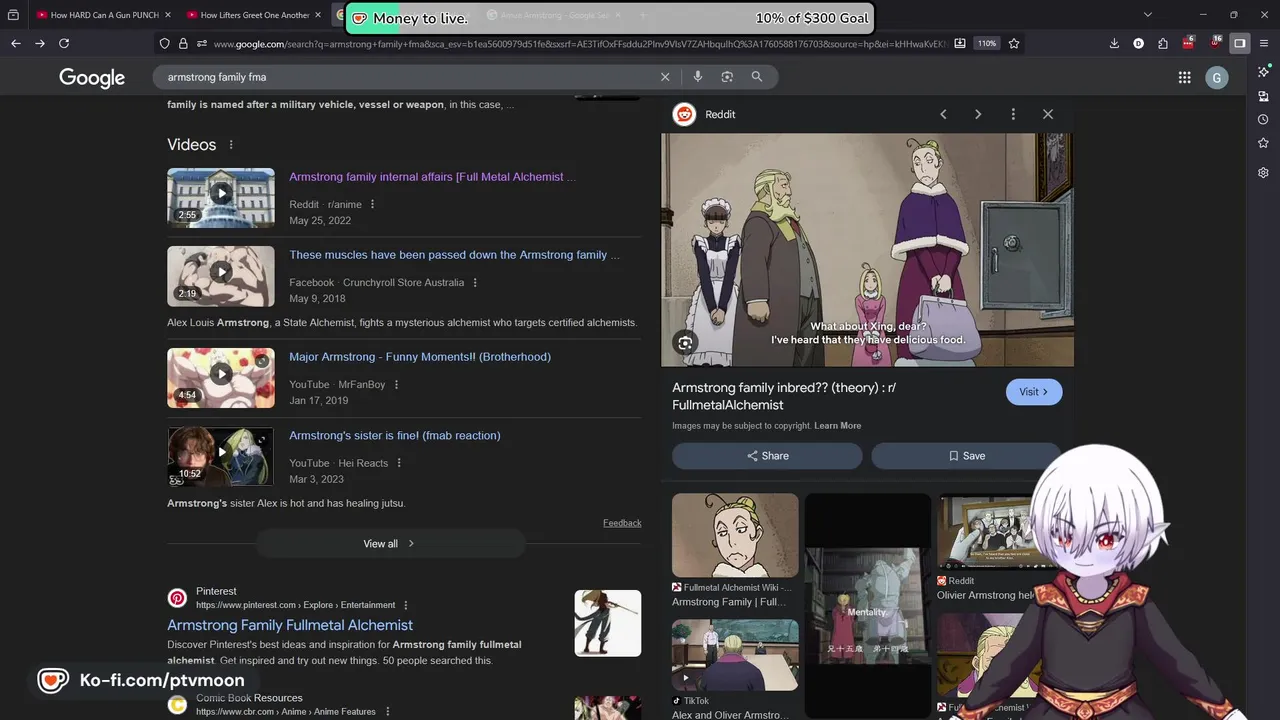This screenshot has width=1280, height=720.
Task: Expand View all videos
Action: (390, 543)
